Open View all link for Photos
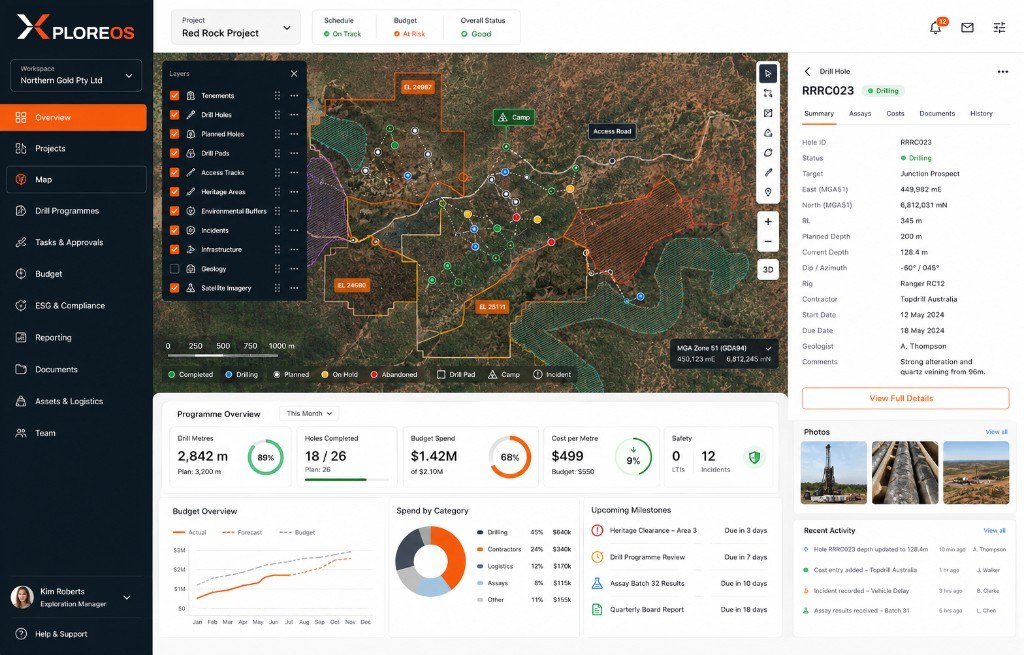The width and height of the screenshot is (1024, 655). tap(996, 432)
